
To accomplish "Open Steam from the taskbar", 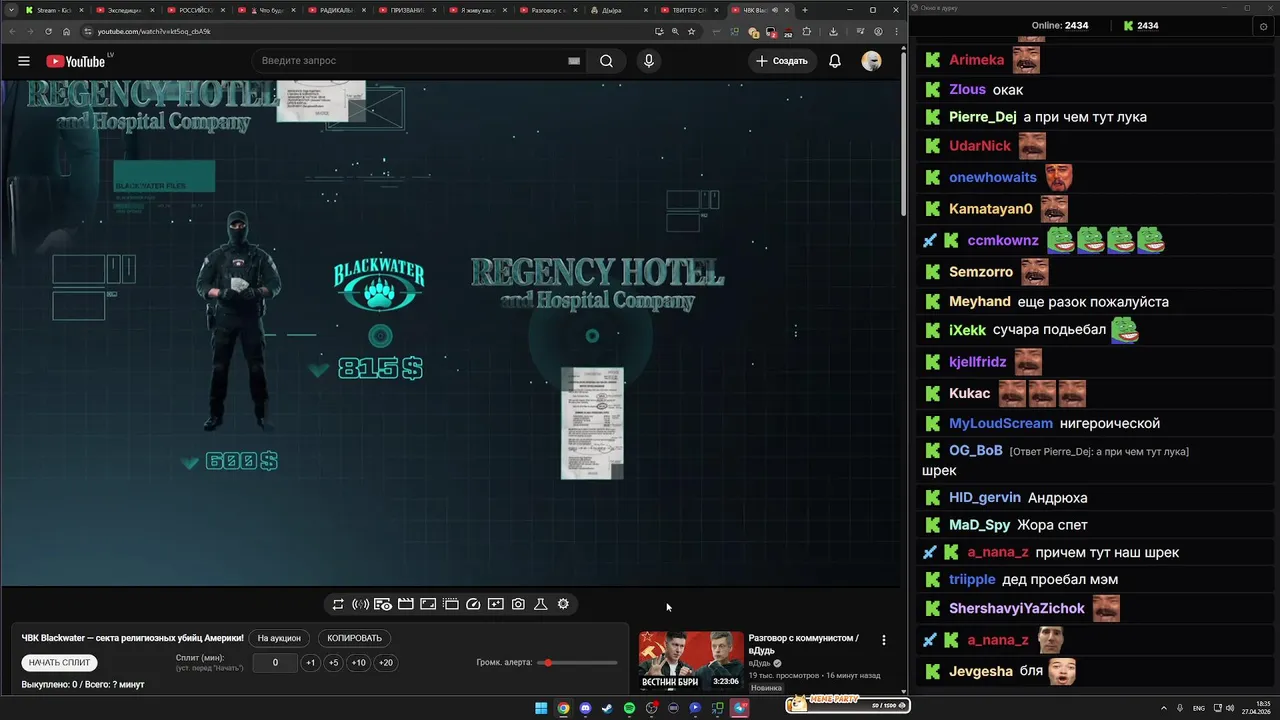I will point(607,708).
